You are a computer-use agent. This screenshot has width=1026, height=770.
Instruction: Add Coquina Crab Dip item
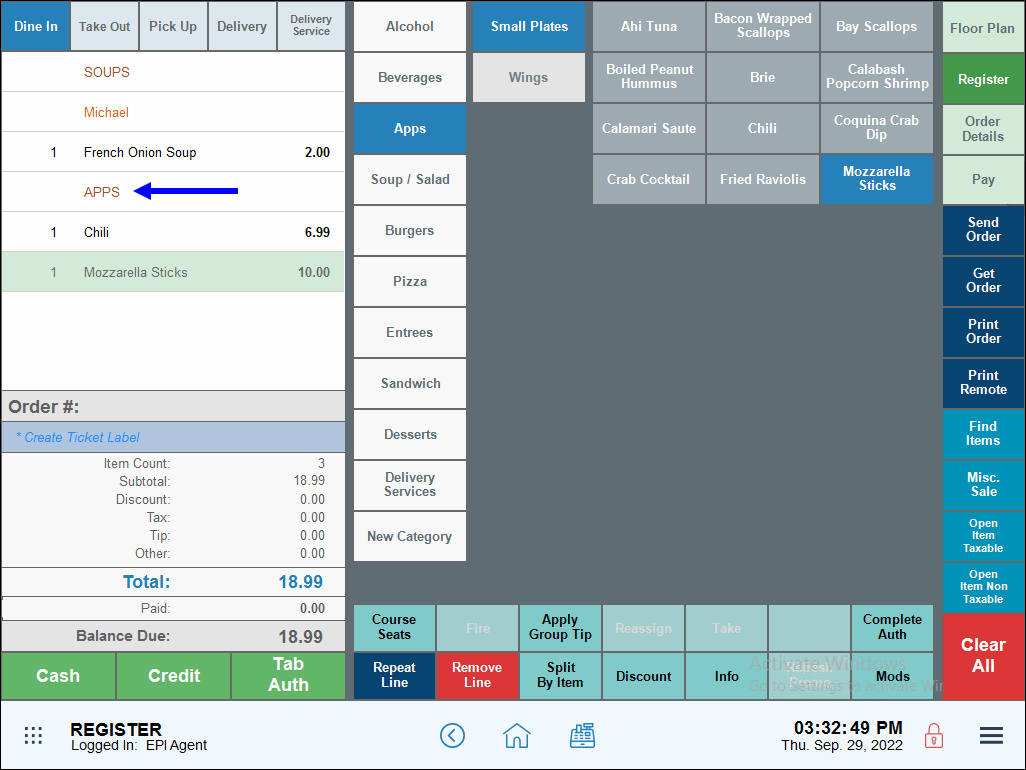tap(876, 128)
